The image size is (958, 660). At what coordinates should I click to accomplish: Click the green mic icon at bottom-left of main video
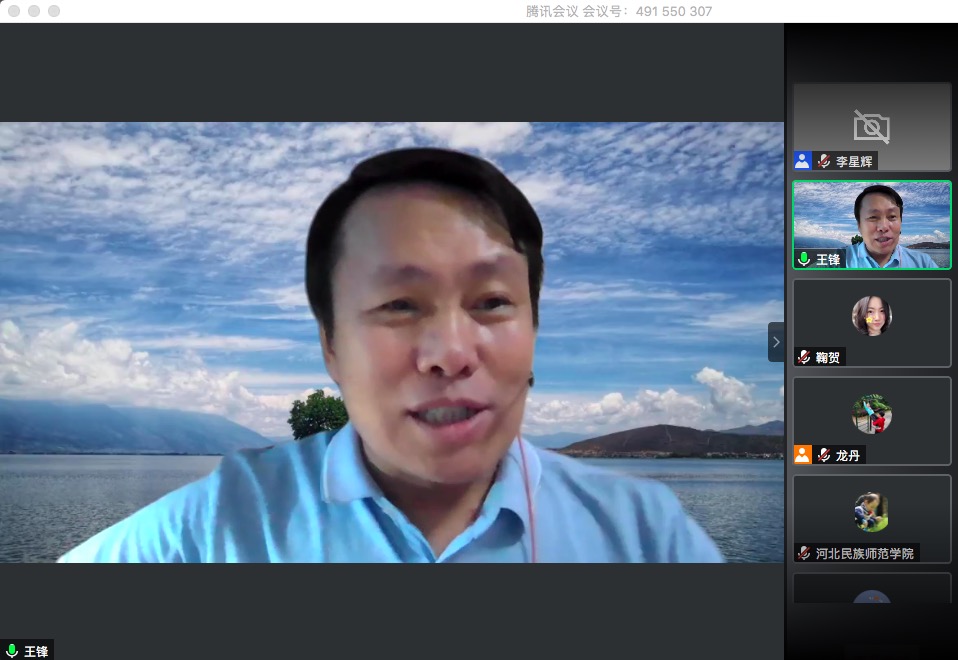point(12,651)
